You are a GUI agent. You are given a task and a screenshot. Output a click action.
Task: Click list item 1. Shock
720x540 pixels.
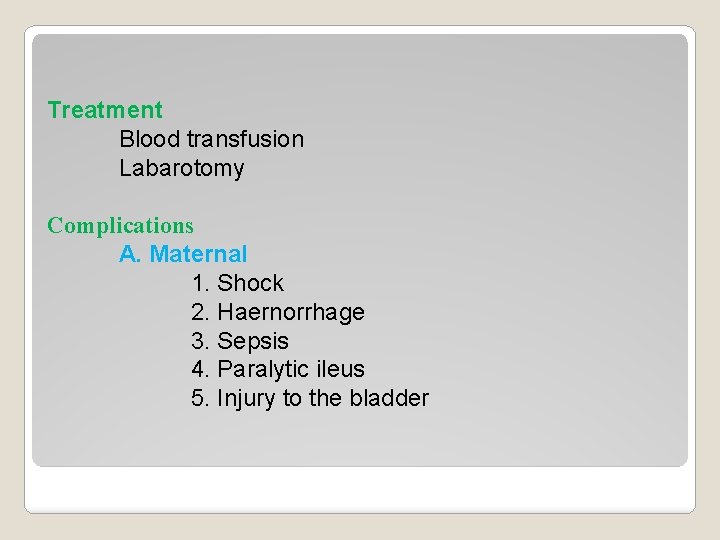tap(237, 283)
